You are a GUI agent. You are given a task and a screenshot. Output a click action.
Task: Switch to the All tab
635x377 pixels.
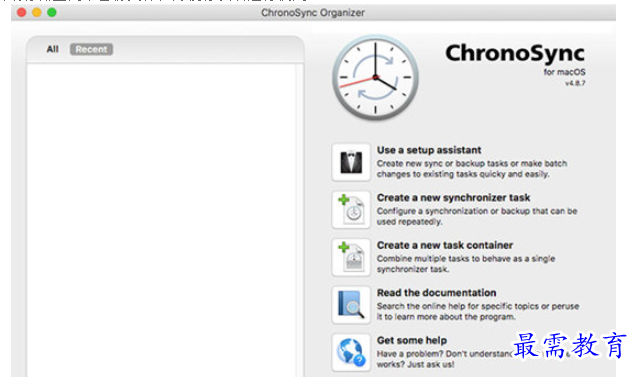pos(52,49)
